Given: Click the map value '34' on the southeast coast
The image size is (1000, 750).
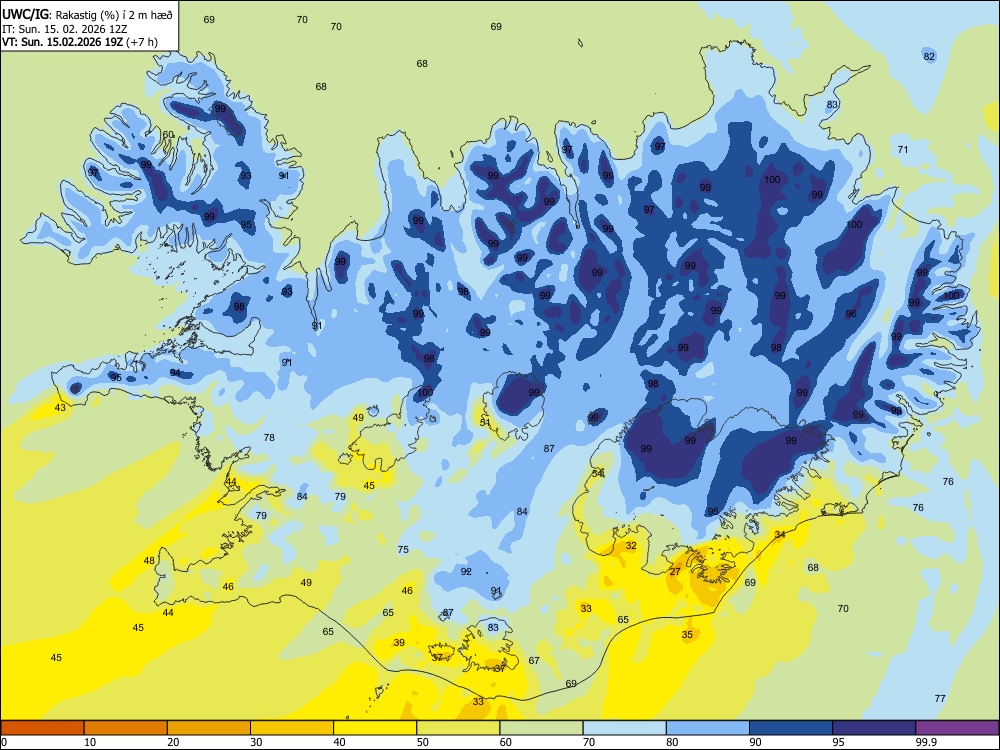Looking at the screenshot, I should 780,534.
